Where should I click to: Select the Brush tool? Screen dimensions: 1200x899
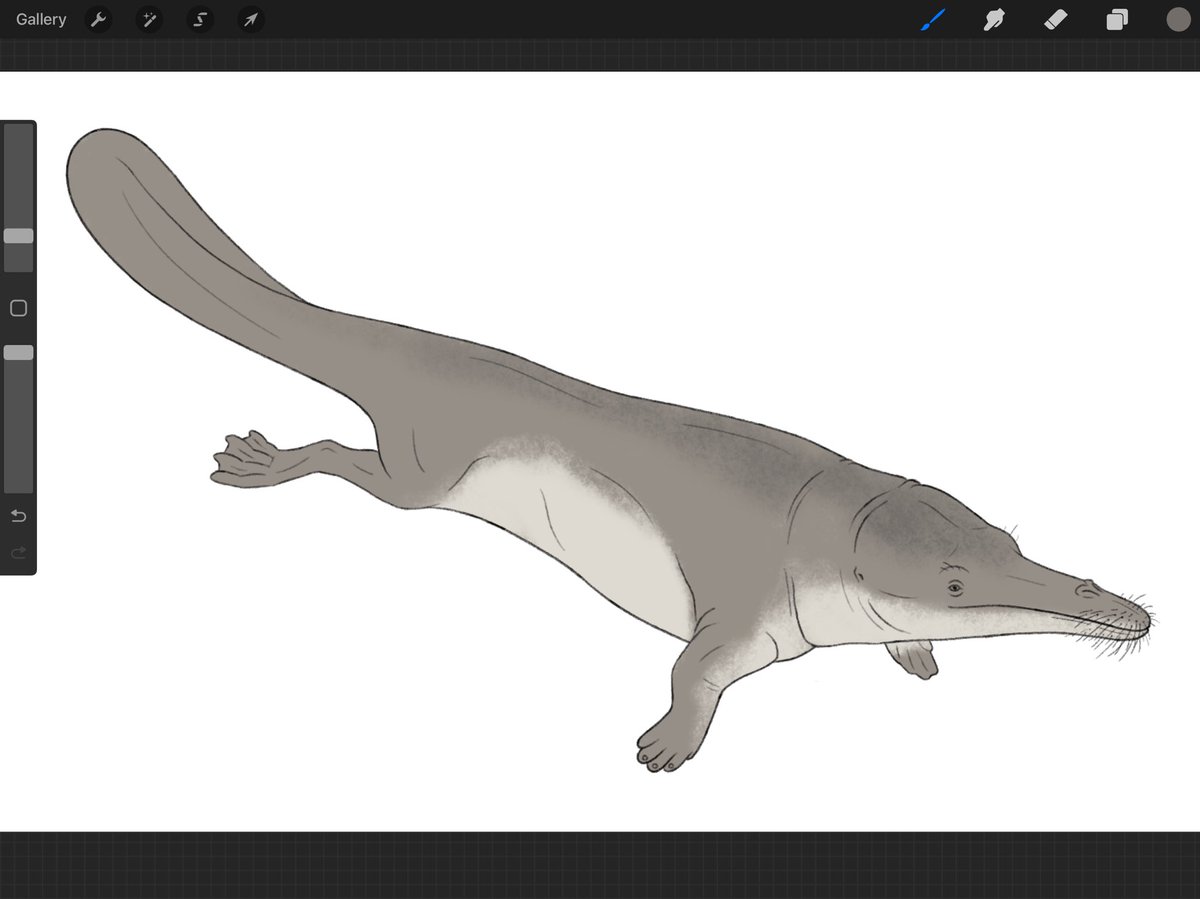tap(932, 20)
